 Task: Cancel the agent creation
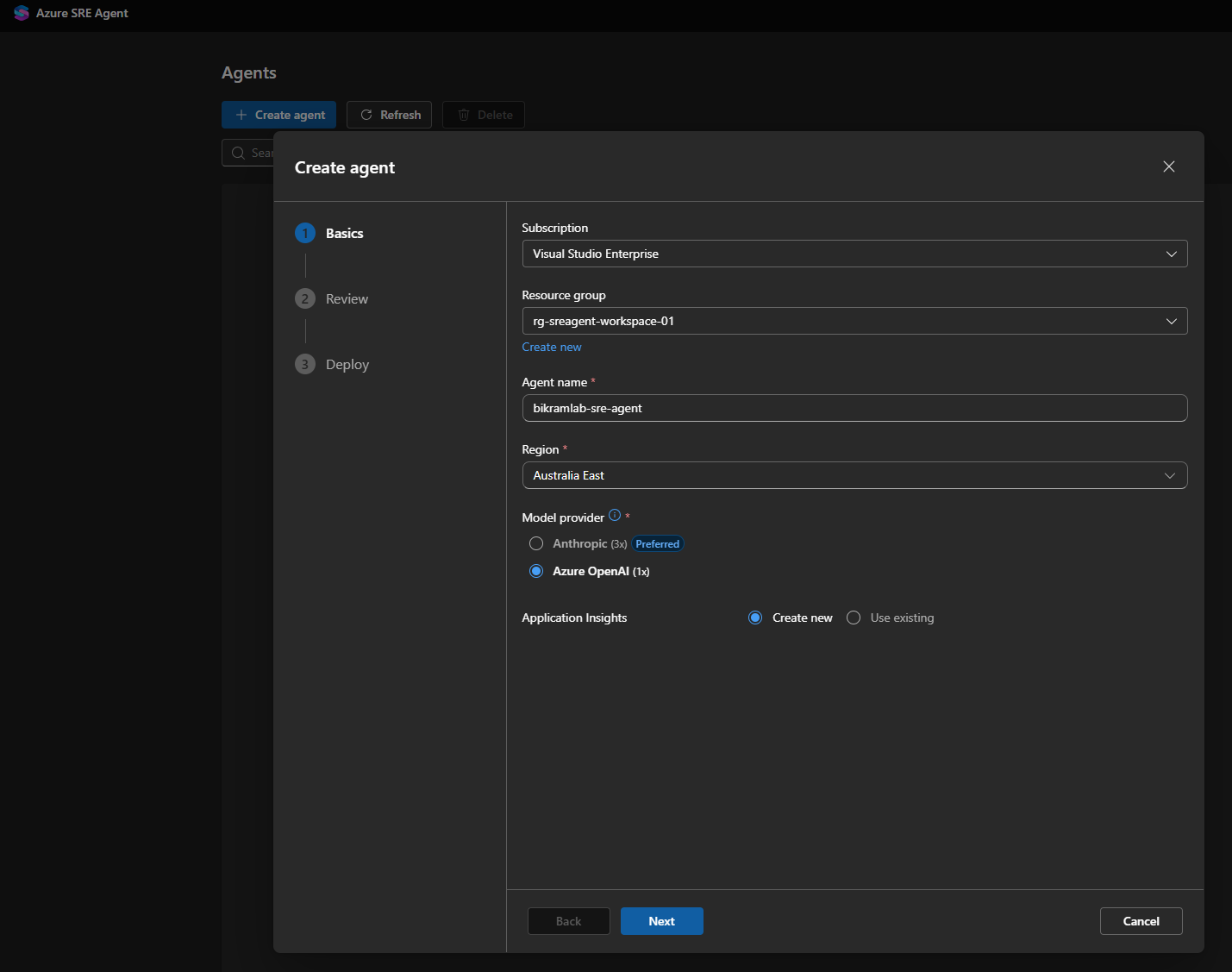1141,921
